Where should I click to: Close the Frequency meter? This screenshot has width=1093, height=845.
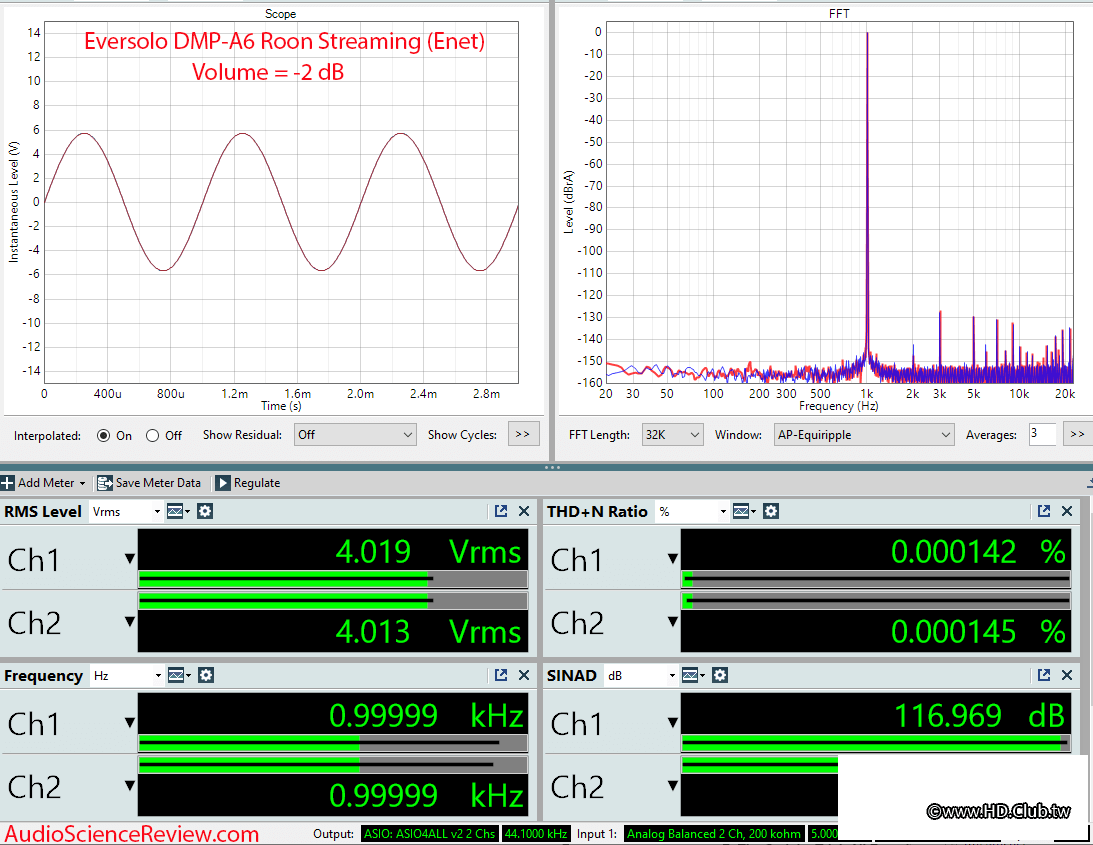524,675
